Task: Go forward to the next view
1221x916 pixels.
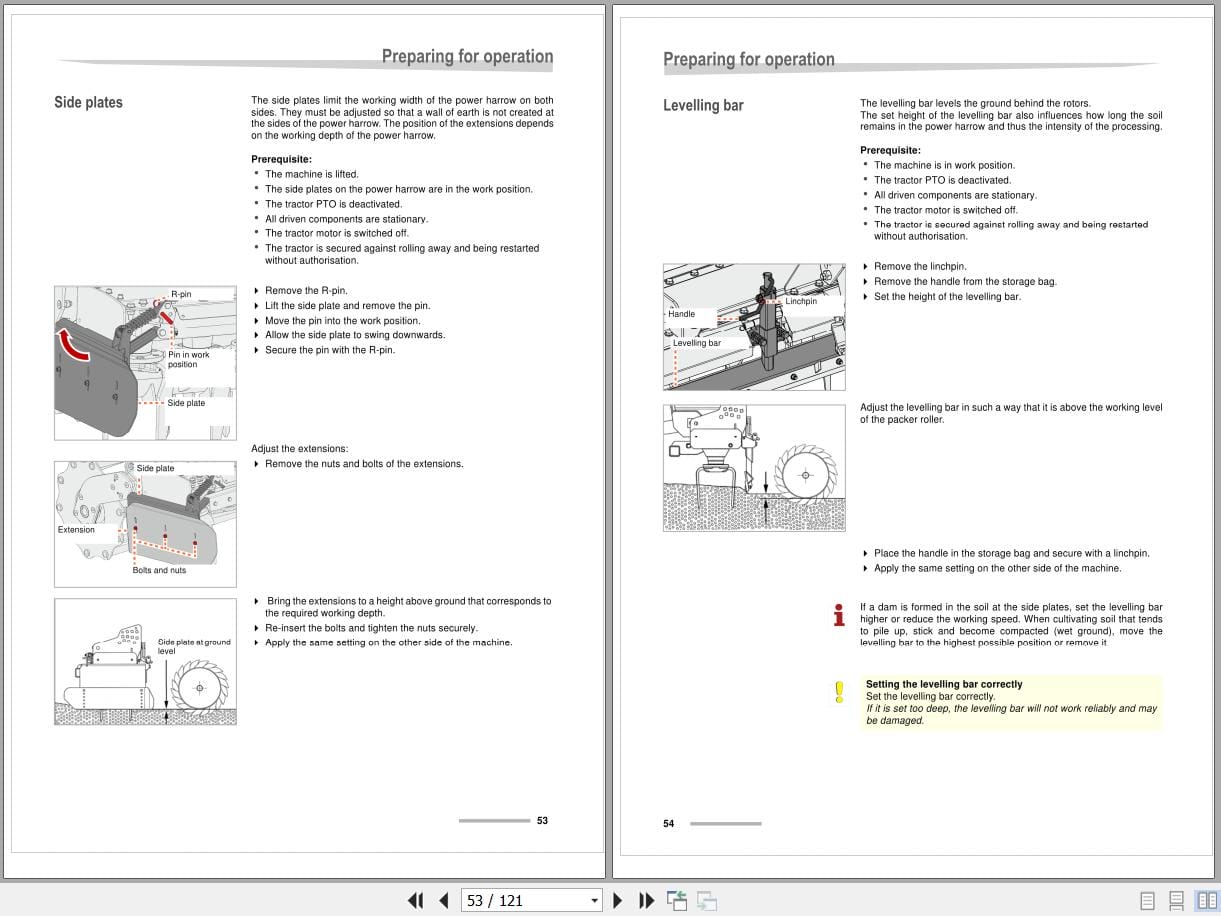Action: point(707,900)
